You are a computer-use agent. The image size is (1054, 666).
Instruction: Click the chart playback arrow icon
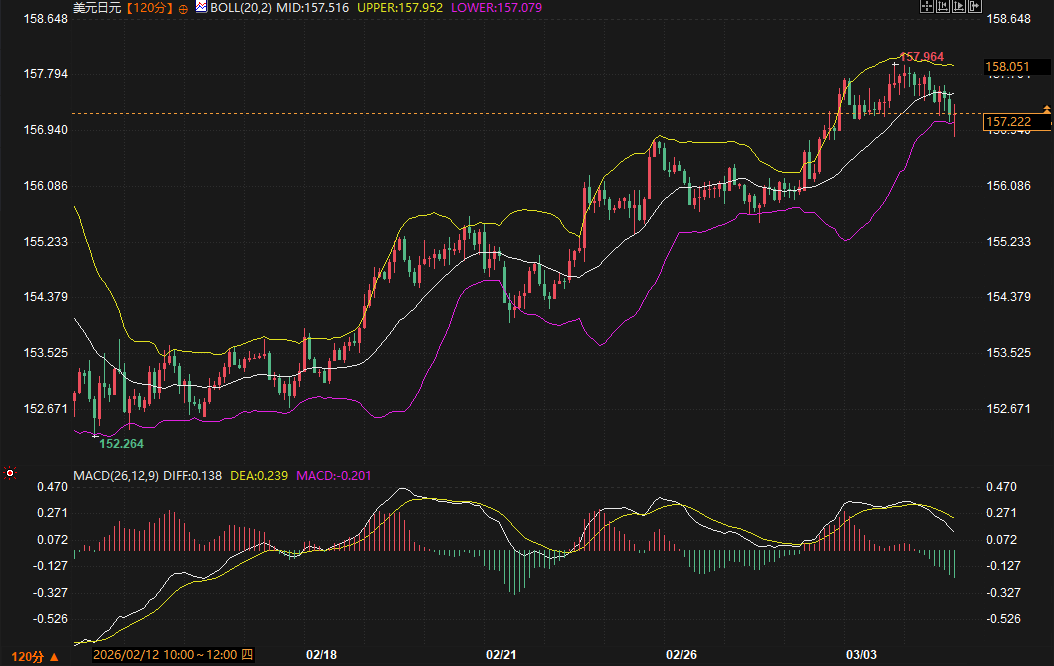point(958,7)
